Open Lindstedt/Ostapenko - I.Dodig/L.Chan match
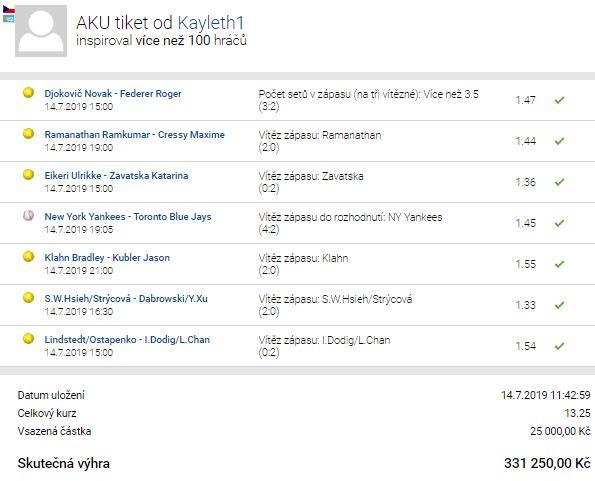Image resolution: width=595 pixels, height=481 pixels. [x=127, y=340]
